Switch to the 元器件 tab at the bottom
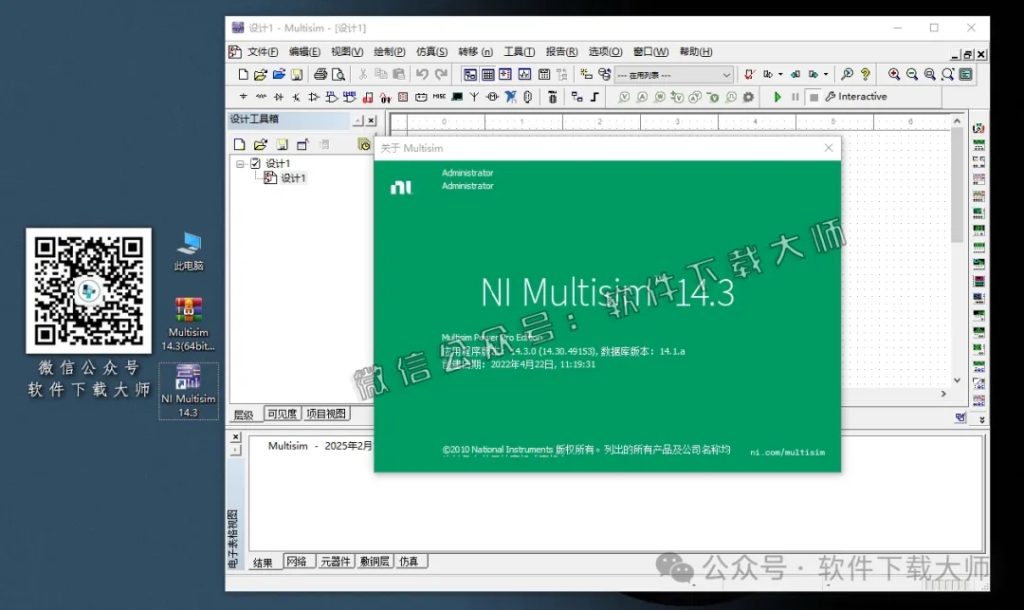1024x610 pixels. pos(336,561)
